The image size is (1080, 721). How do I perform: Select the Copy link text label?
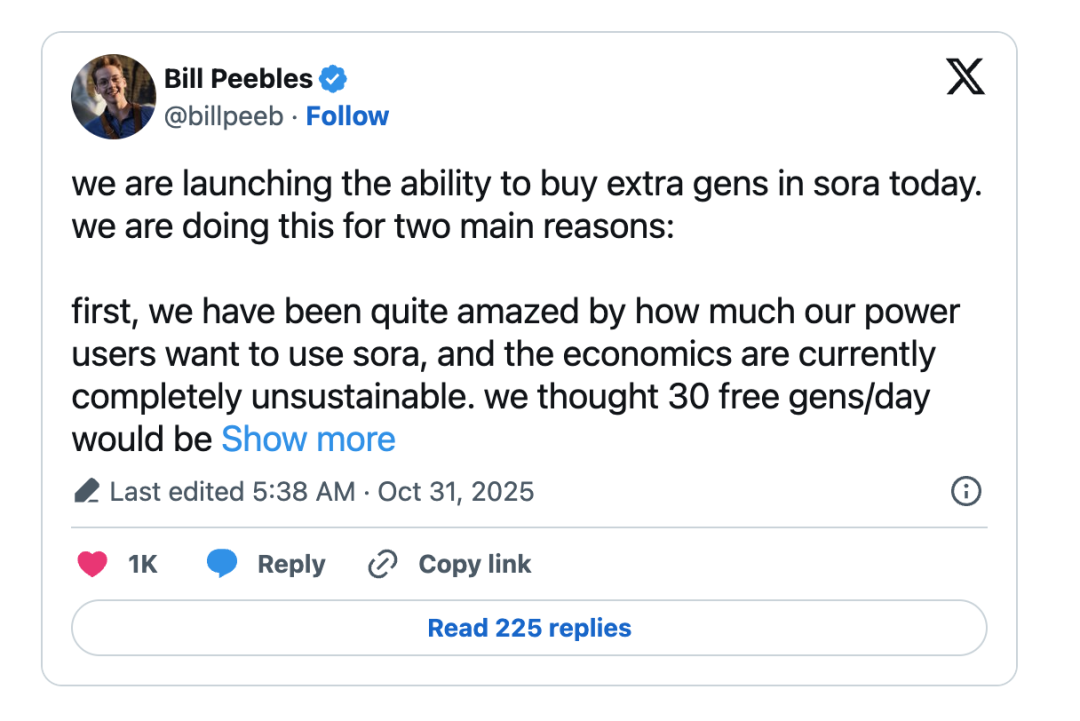(x=474, y=564)
